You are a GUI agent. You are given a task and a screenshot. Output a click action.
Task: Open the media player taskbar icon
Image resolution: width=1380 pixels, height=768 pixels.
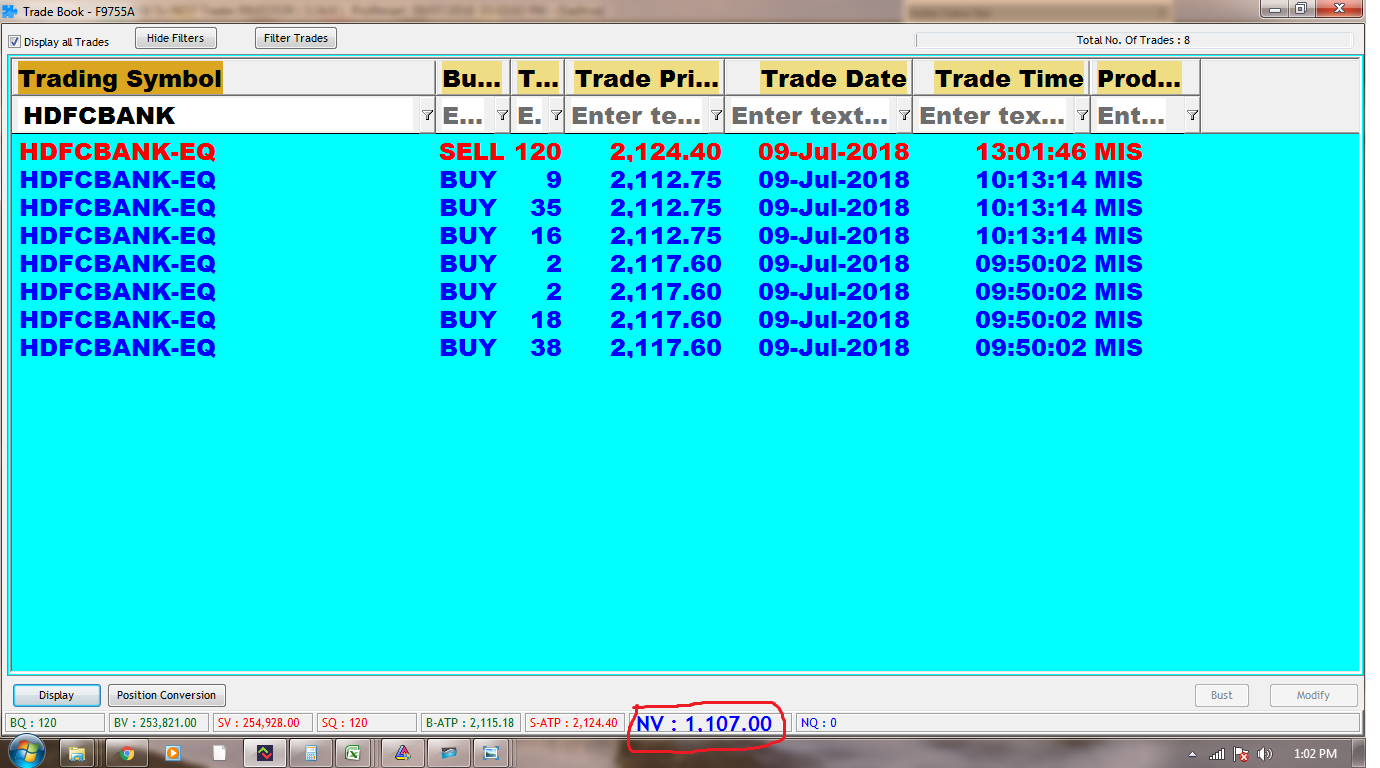click(x=173, y=753)
